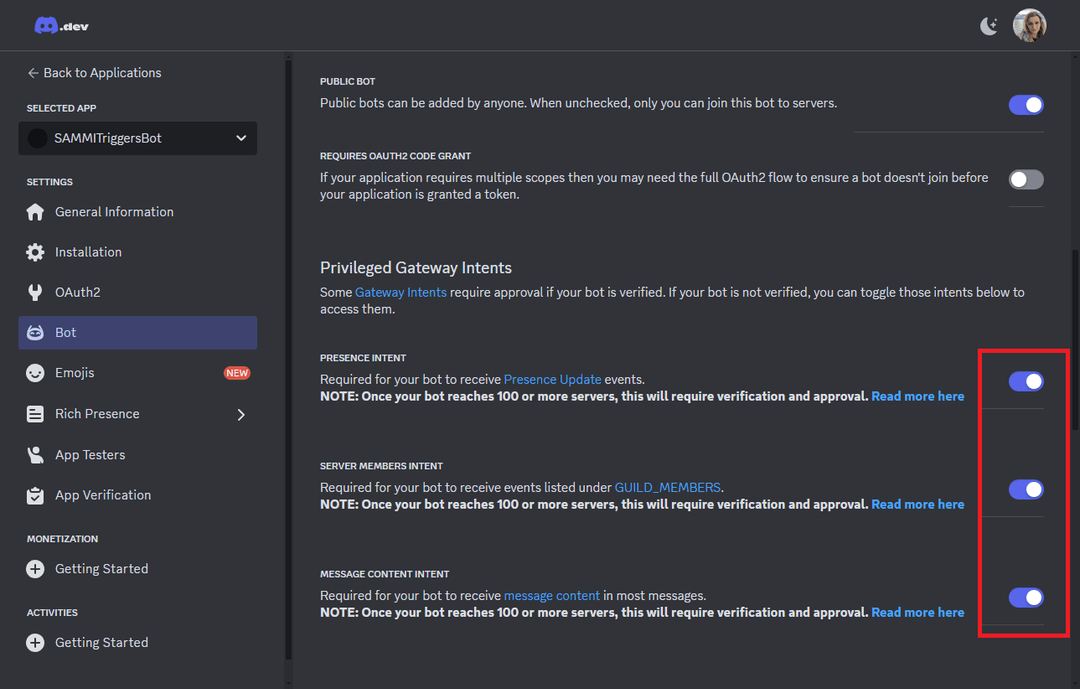
Task: Click the OAuth2 wrench icon
Action: (35, 292)
